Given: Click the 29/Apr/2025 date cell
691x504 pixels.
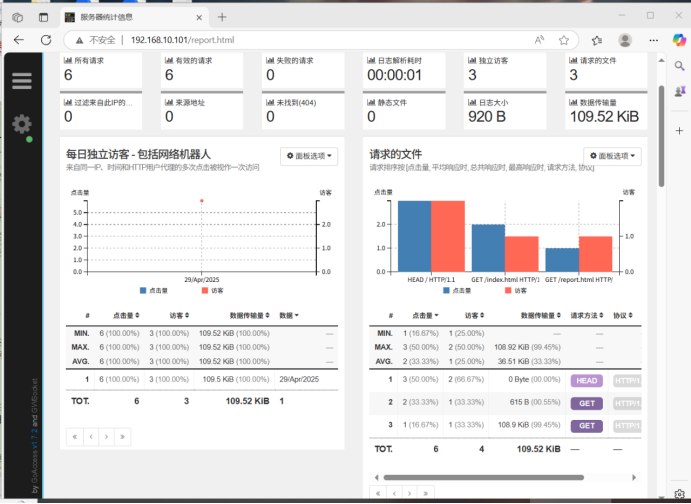Looking at the screenshot, I should pyautogui.click(x=299, y=379).
